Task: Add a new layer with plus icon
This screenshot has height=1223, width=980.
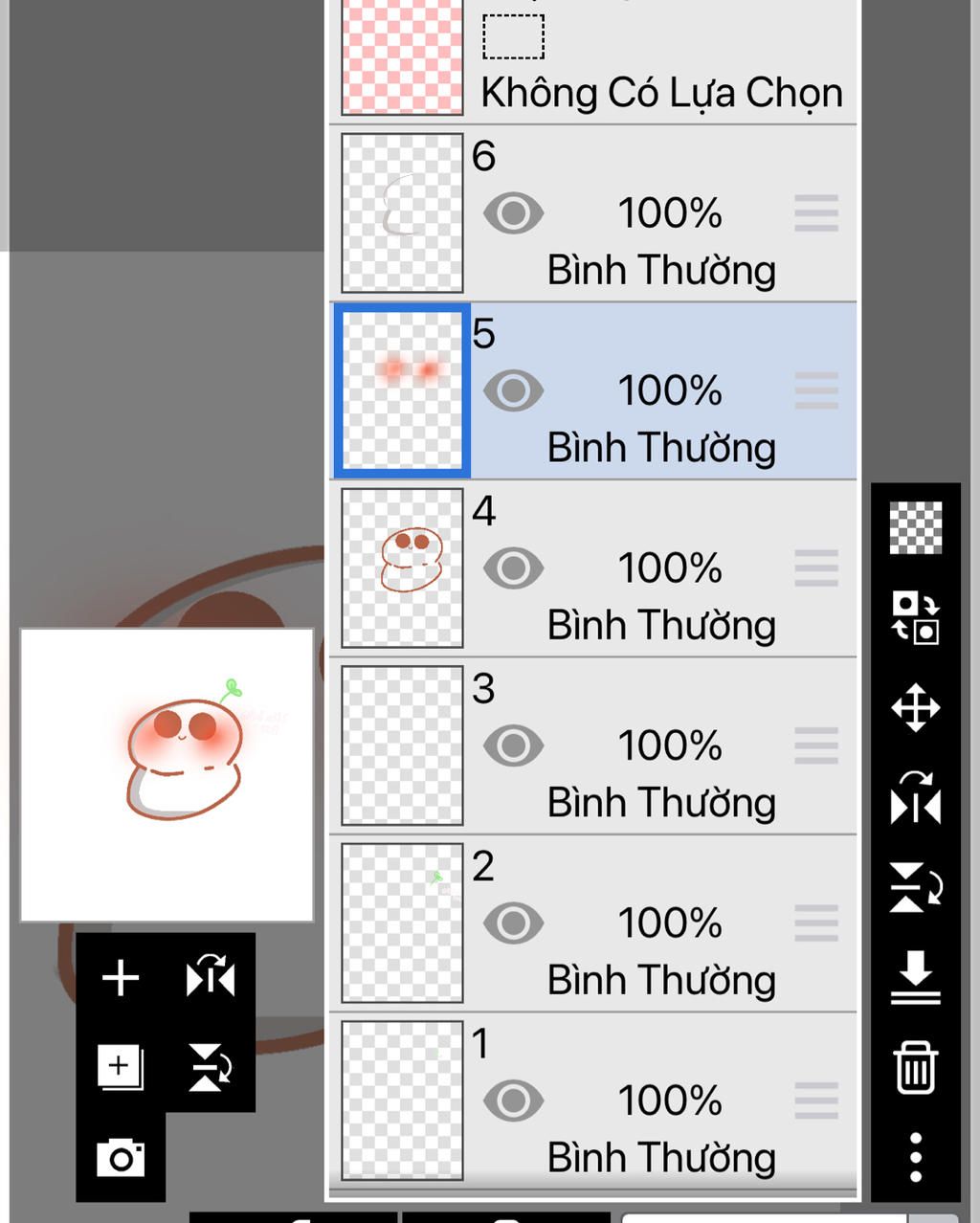Action: click(x=121, y=978)
